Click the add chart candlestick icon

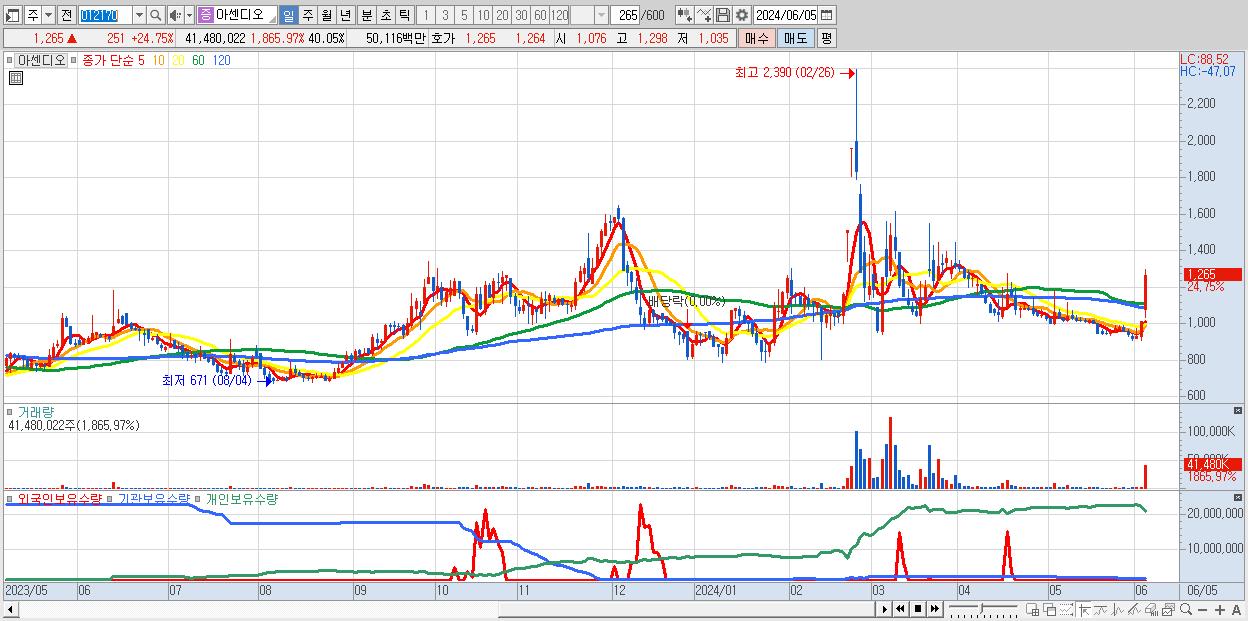click(x=685, y=15)
